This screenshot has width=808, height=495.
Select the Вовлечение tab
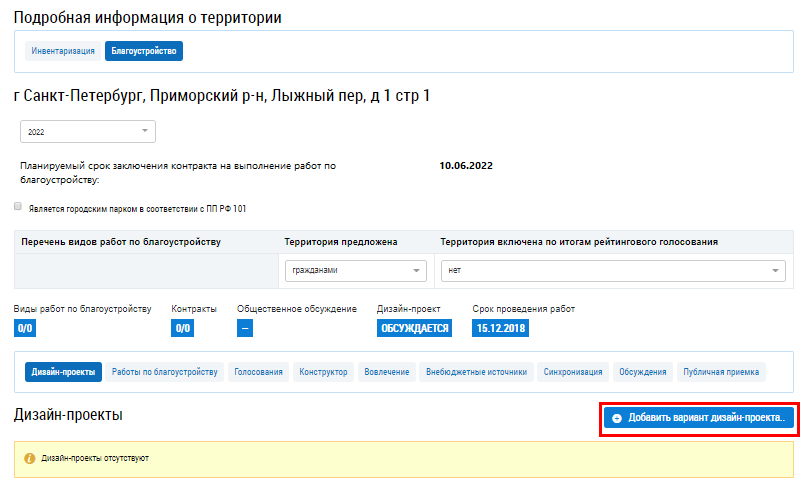coord(387,372)
